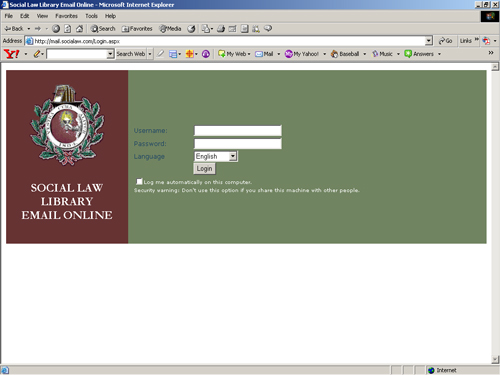
Task: Expand the Language English dropdown
Action: (x=216, y=156)
